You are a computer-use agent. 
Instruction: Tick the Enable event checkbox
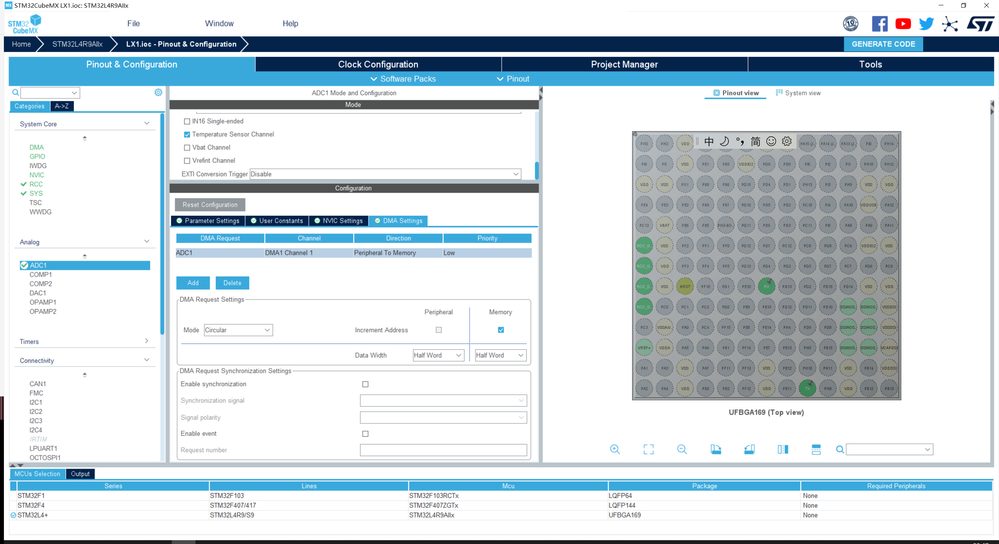pyautogui.click(x=365, y=434)
